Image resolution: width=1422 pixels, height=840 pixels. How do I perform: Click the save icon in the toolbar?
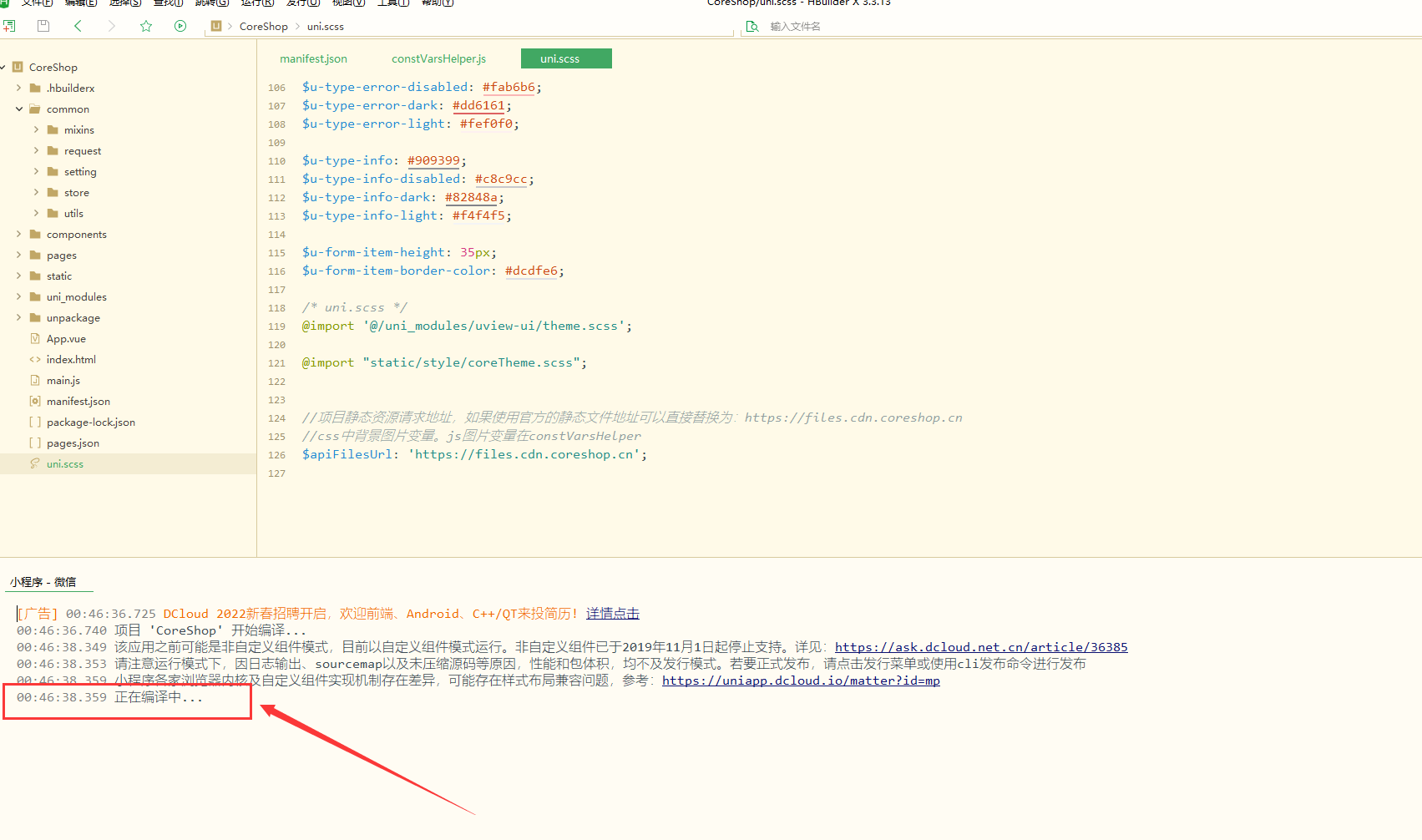click(x=43, y=26)
